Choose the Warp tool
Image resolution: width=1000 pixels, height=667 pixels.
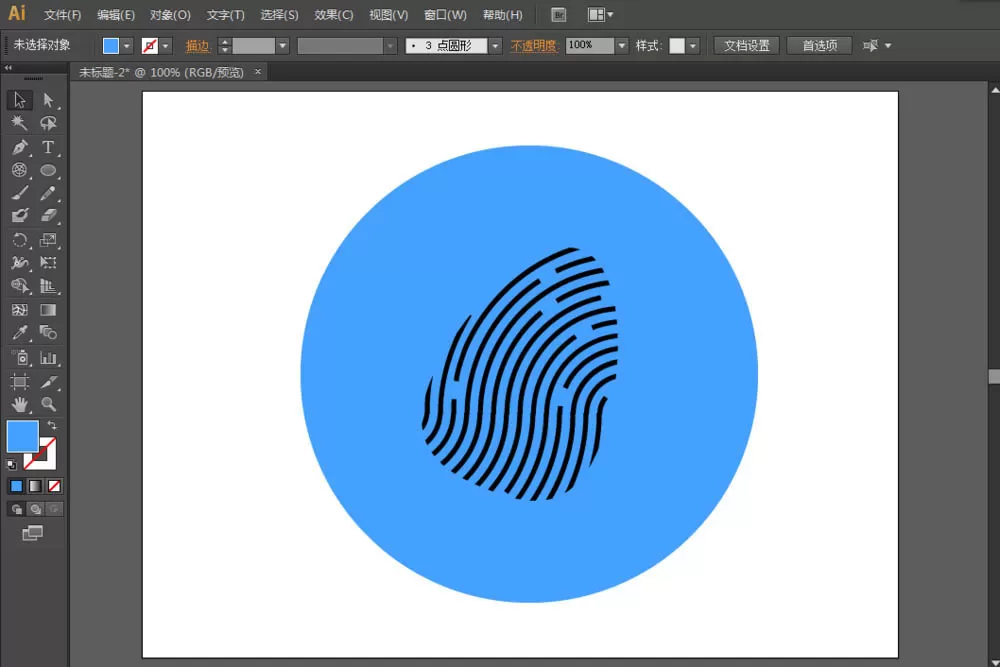(x=19, y=263)
